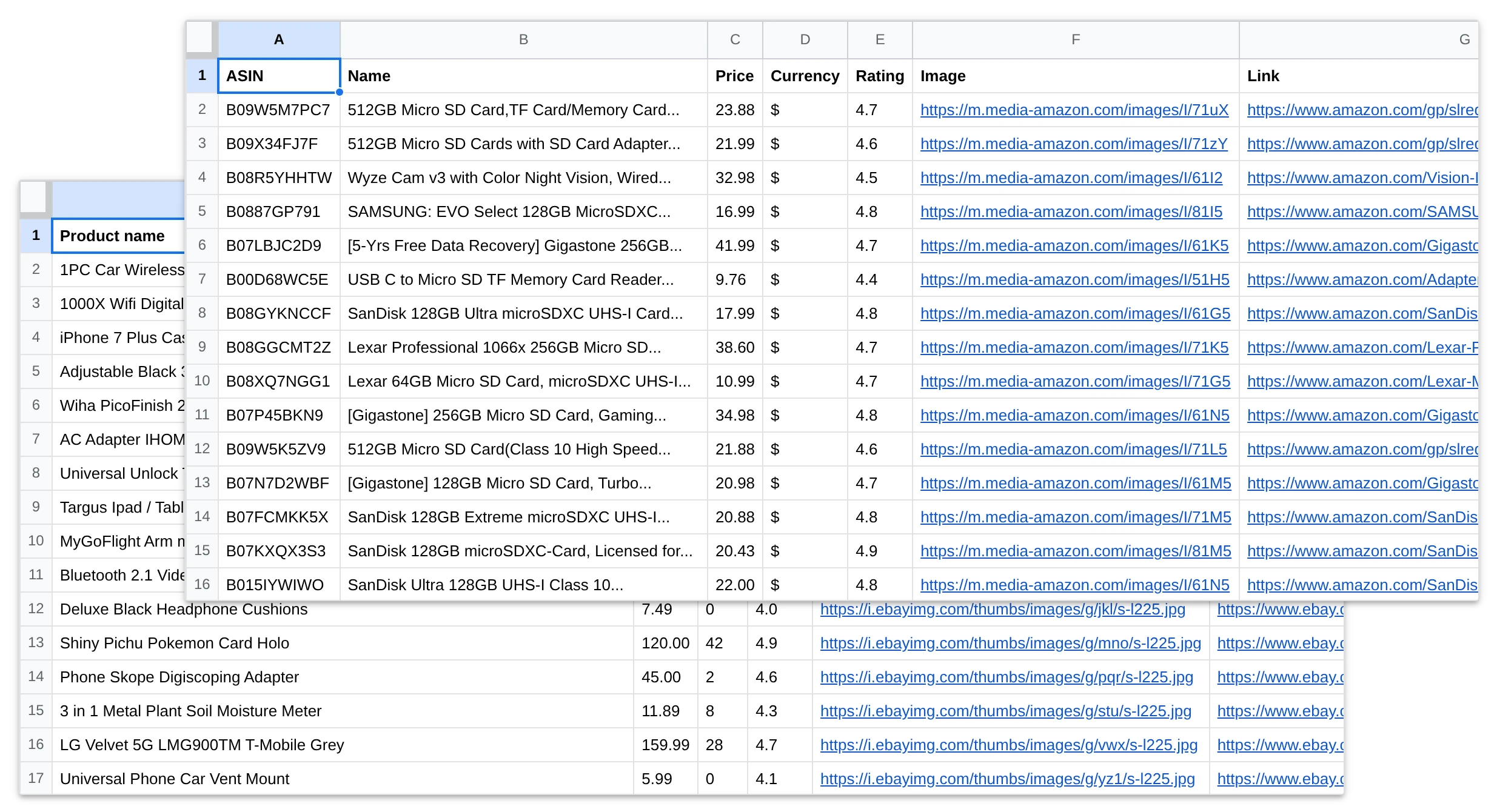The image size is (1494, 812).
Task: Click eBay price cell 5.99
Action: point(666,779)
